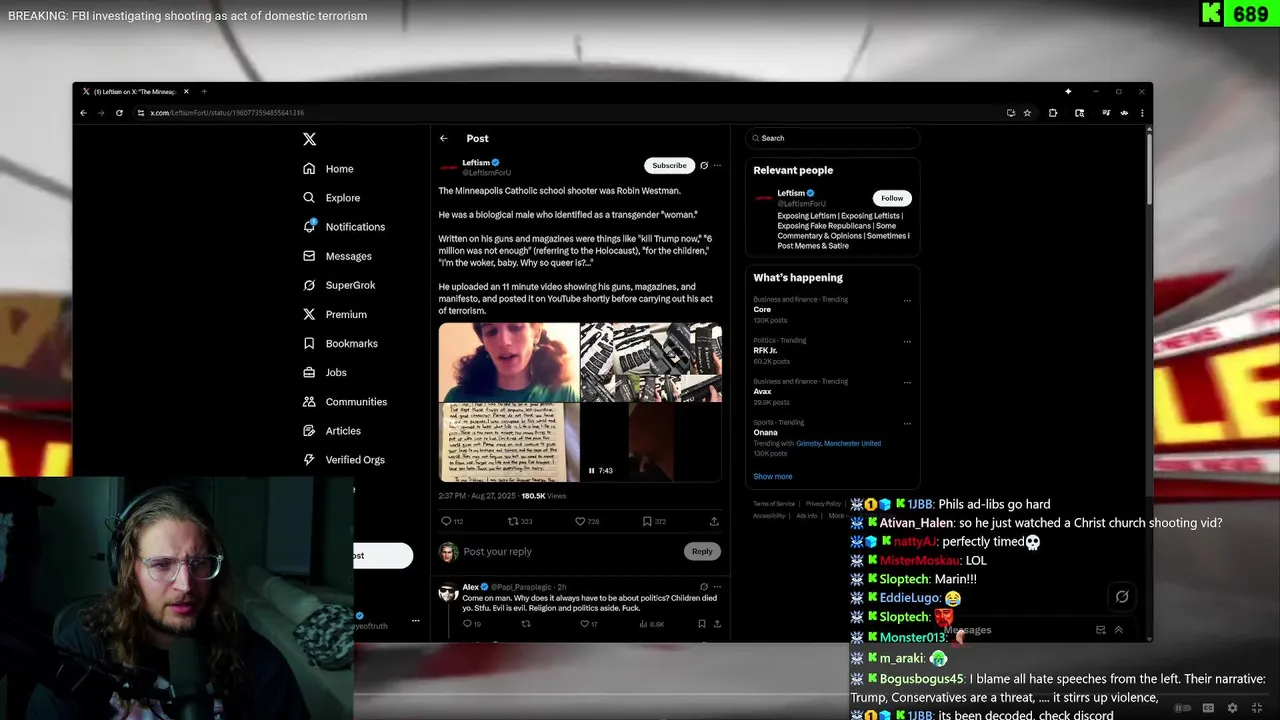Image resolution: width=1280 pixels, height=720 pixels.
Task: Open the Grimsby trending link
Action: point(809,444)
